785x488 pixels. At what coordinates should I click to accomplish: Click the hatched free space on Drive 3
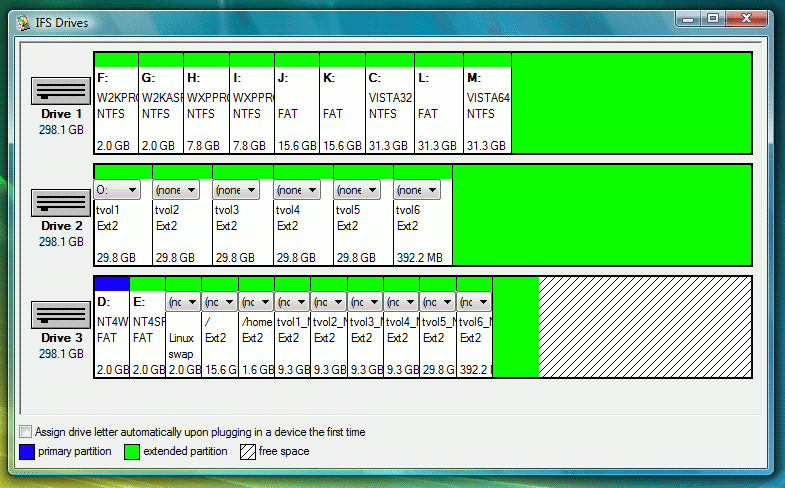tap(644, 327)
